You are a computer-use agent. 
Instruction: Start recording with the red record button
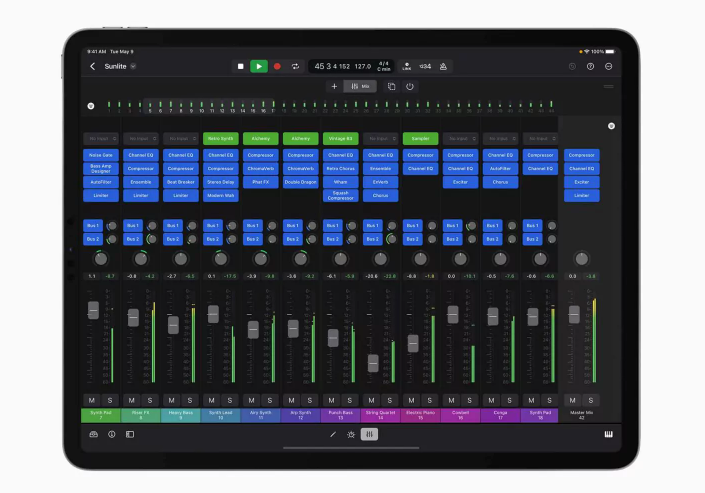tap(277, 67)
